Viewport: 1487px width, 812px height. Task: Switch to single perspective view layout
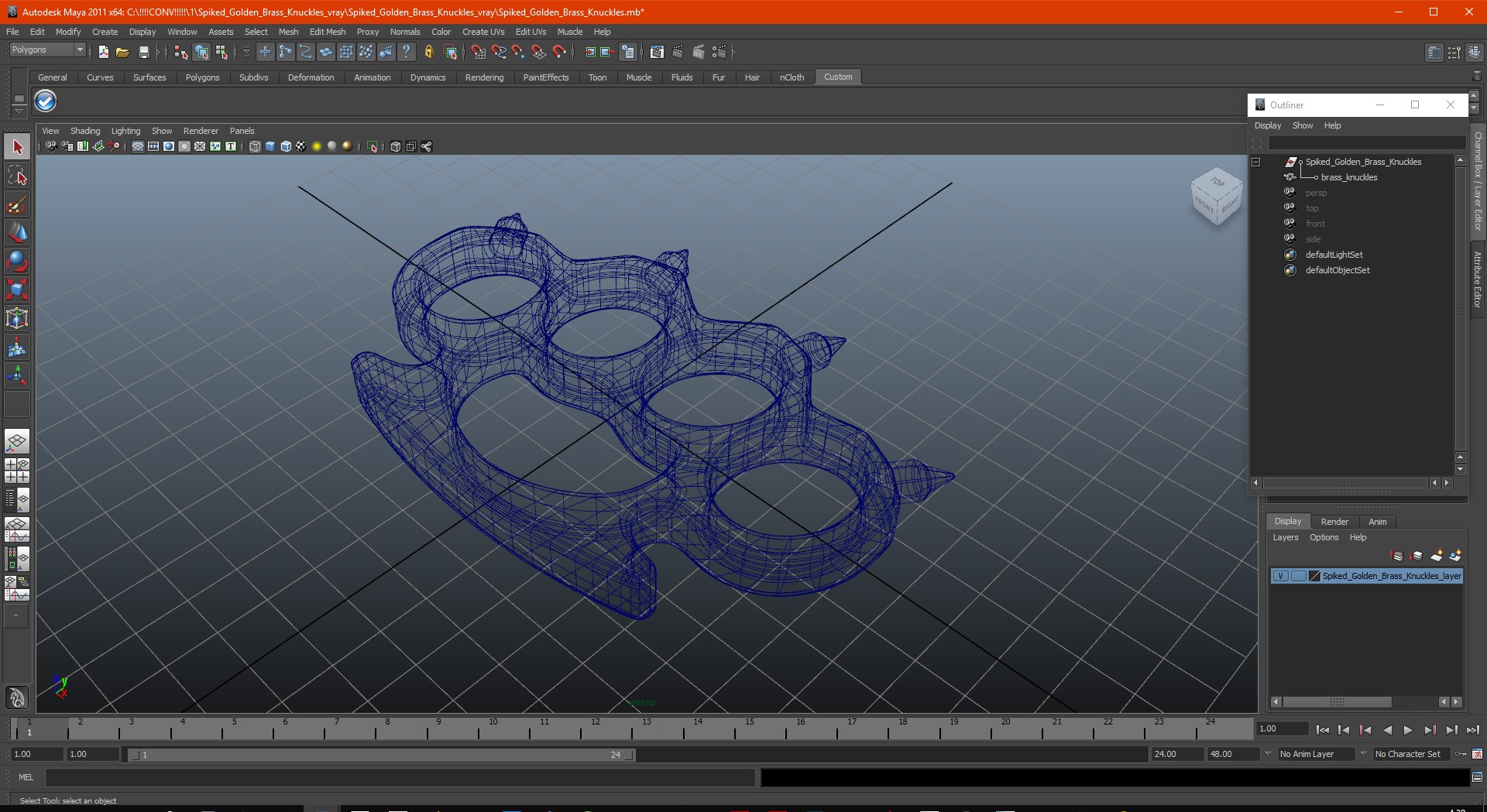pyautogui.click(x=17, y=442)
